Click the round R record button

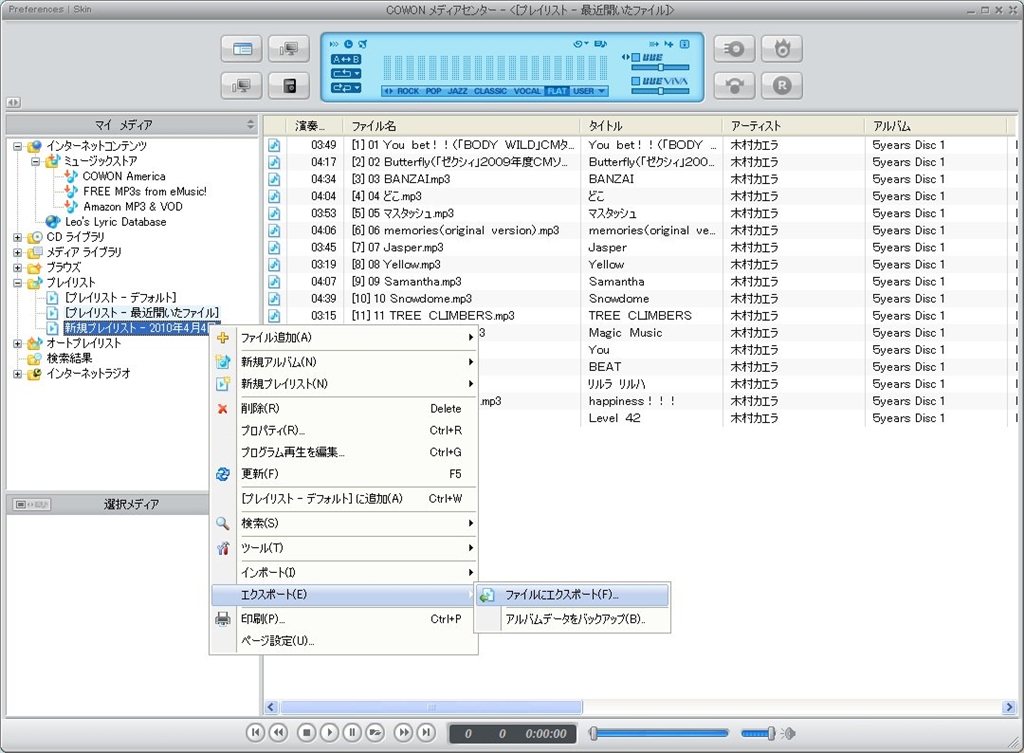tap(782, 86)
